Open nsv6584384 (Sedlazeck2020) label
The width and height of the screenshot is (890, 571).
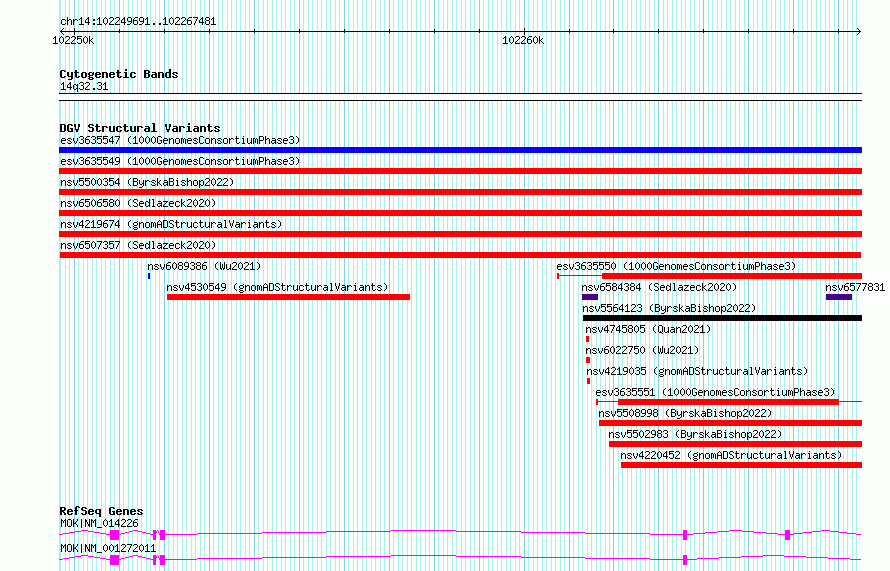tap(659, 287)
